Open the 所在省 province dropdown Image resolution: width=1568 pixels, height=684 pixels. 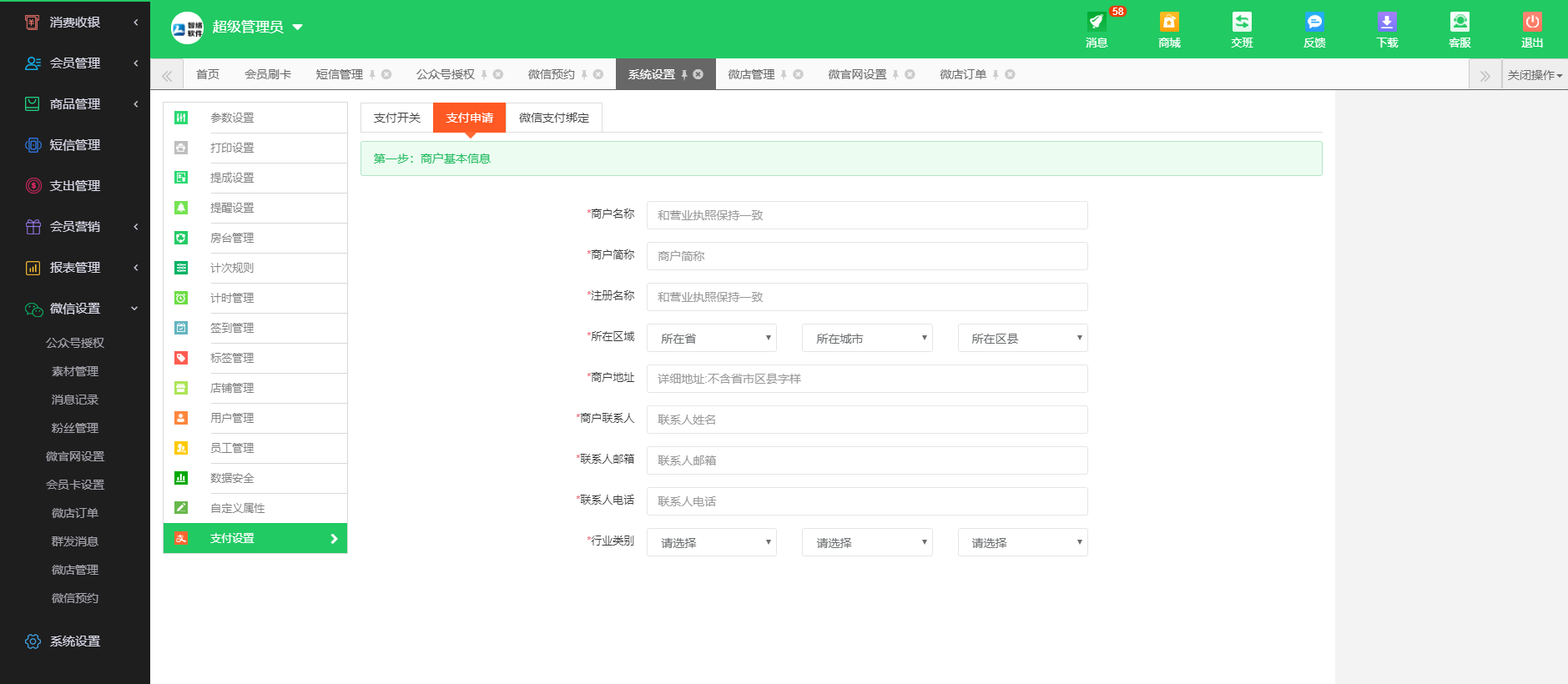[712, 338]
